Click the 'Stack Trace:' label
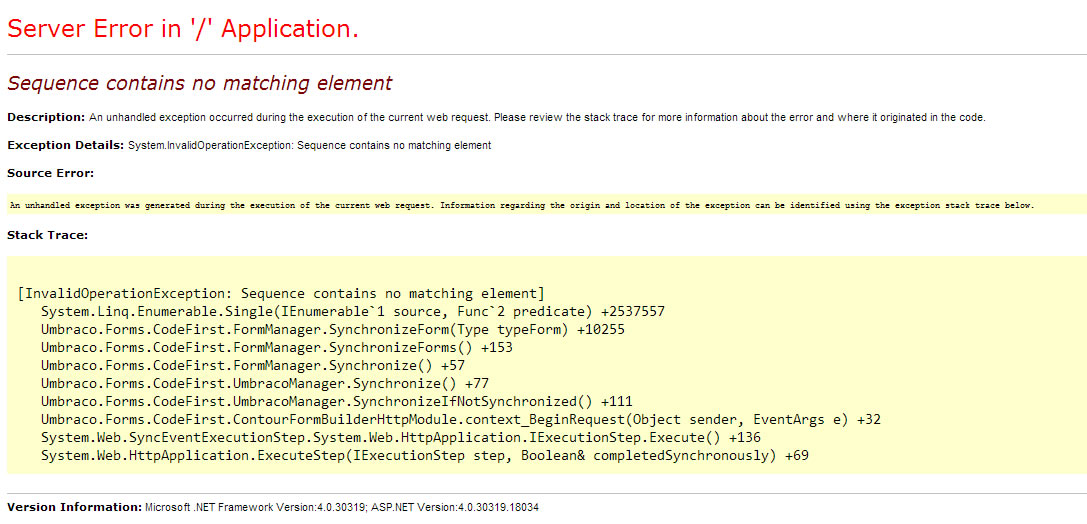Viewport: 1087px width, 524px height. pyautogui.click(x=48, y=235)
